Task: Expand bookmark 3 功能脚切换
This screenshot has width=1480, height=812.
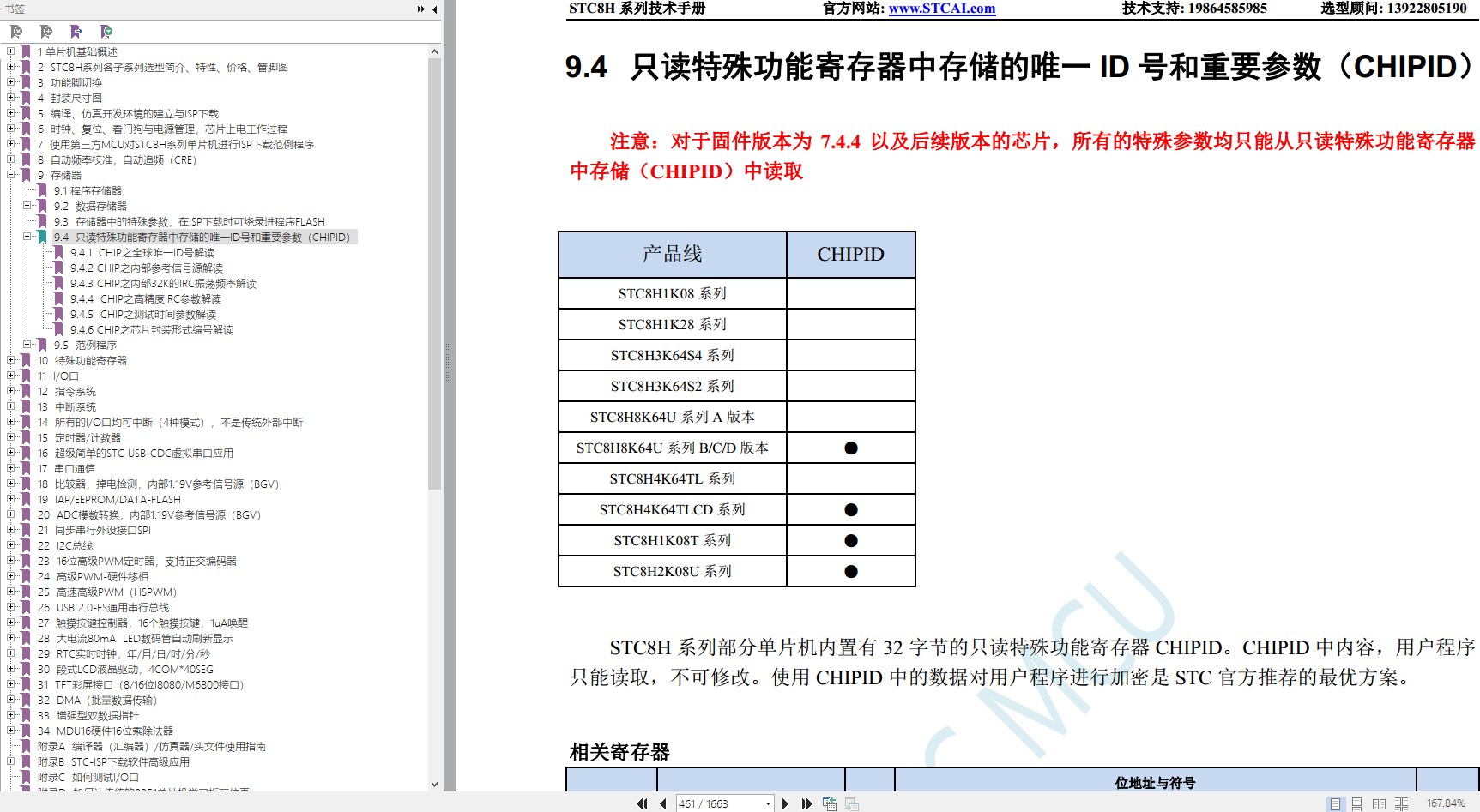Action: 11,82
